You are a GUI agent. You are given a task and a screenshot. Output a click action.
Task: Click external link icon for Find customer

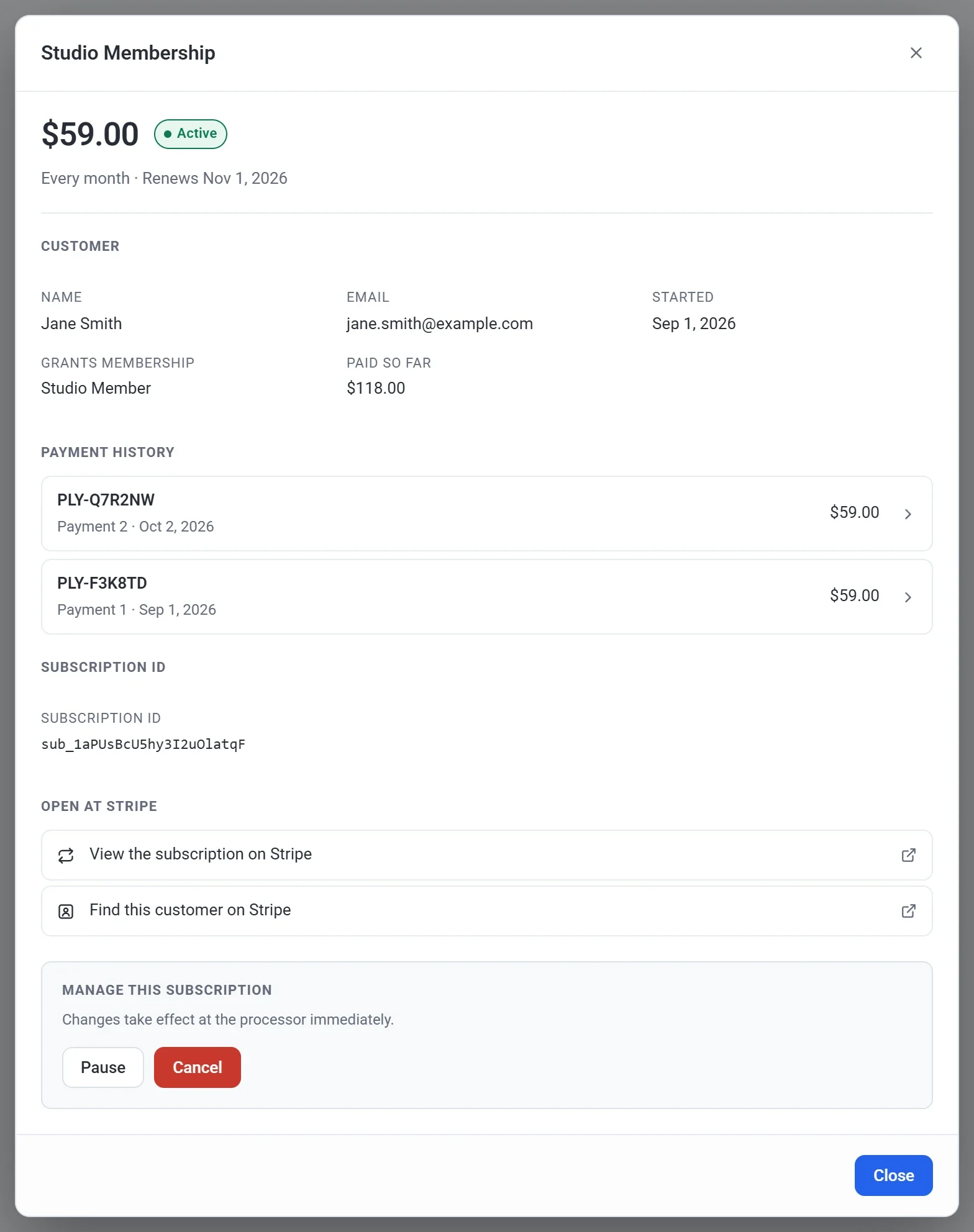click(908, 911)
